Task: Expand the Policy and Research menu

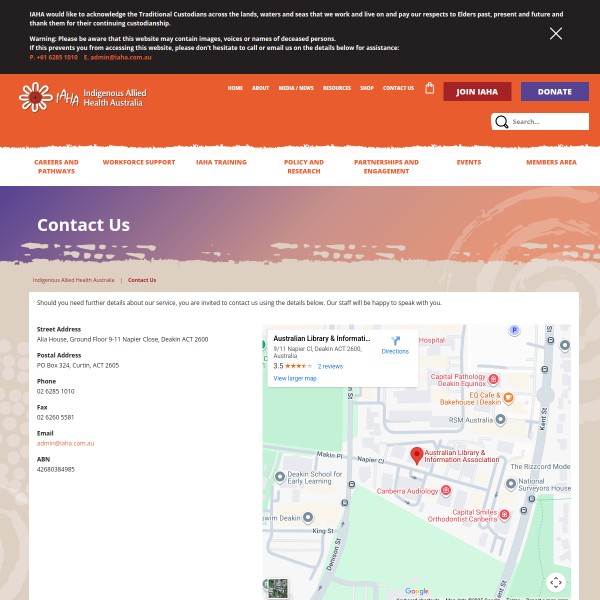Action: point(303,166)
